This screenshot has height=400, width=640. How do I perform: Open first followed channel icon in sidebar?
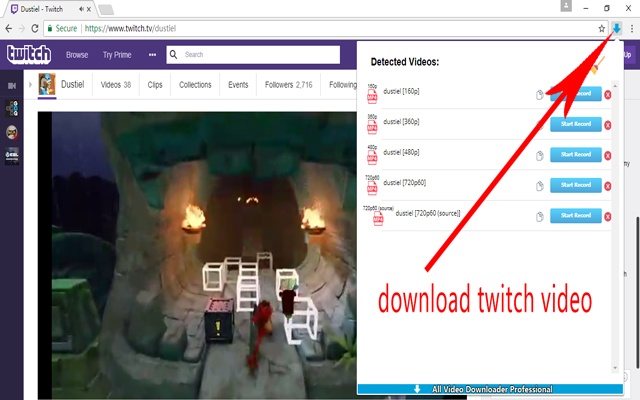12,109
